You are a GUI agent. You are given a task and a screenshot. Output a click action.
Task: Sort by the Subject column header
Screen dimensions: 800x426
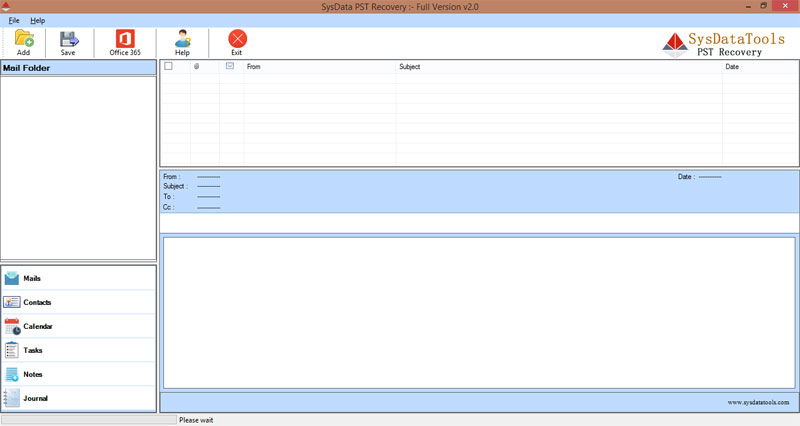[x=559, y=66]
